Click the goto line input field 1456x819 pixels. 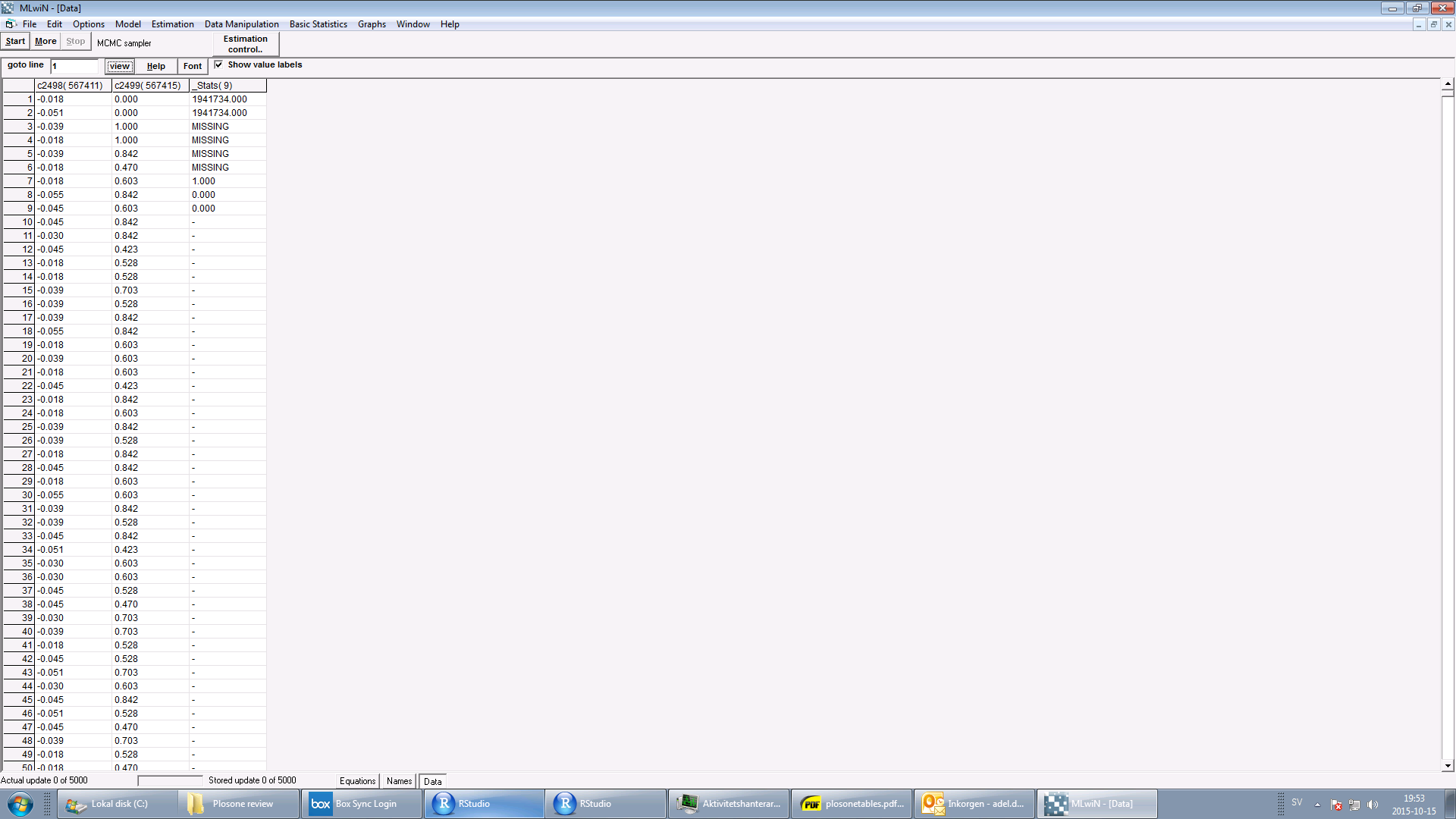[74, 66]
